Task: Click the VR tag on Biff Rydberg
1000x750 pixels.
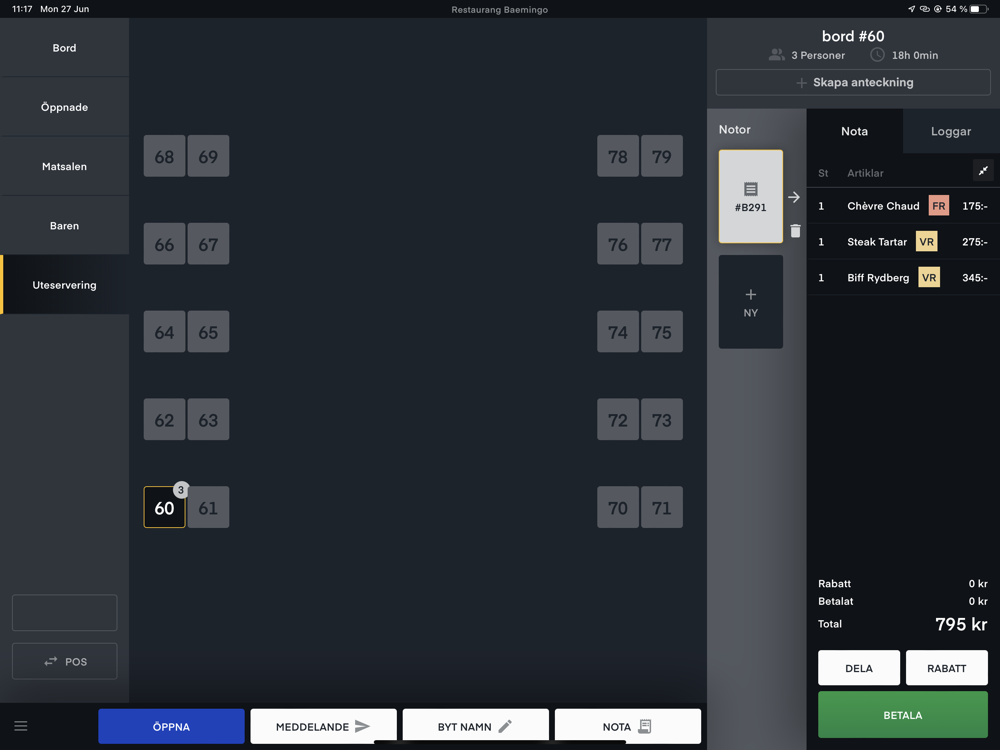Action: 929,277
